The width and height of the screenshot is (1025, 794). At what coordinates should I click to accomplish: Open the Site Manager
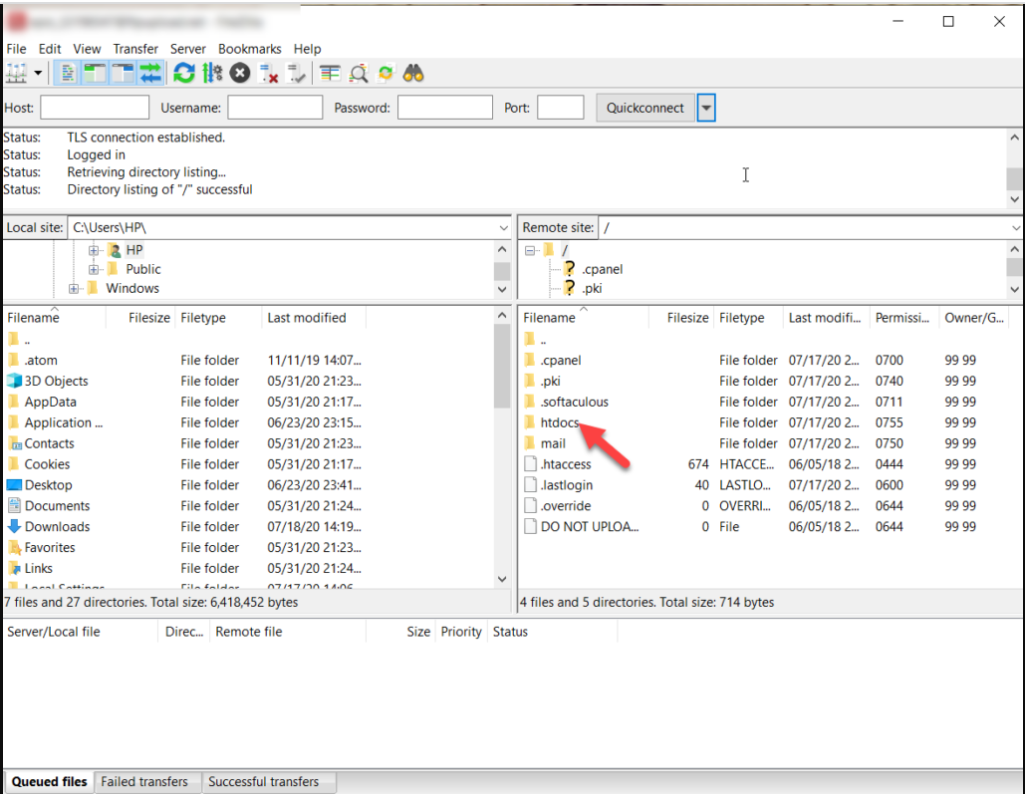(x=16, y=73)
